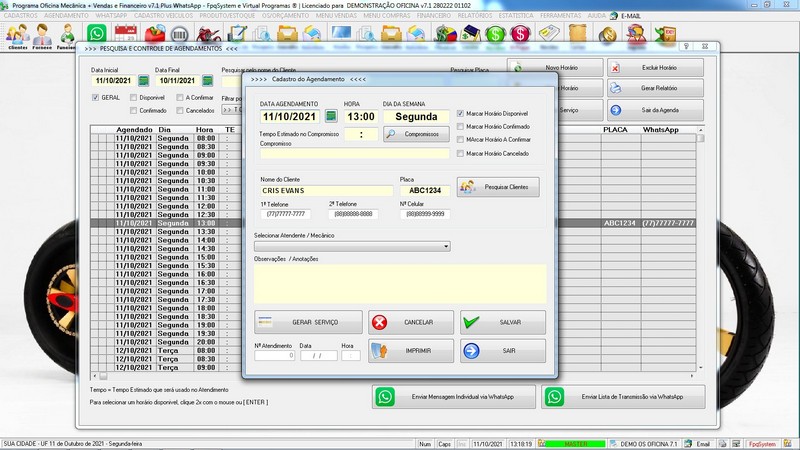The height and width of the screenshot is (450, 800).
Task: Enable the A Confirmar filter in agenda window
Action: (x=180, y=97)
